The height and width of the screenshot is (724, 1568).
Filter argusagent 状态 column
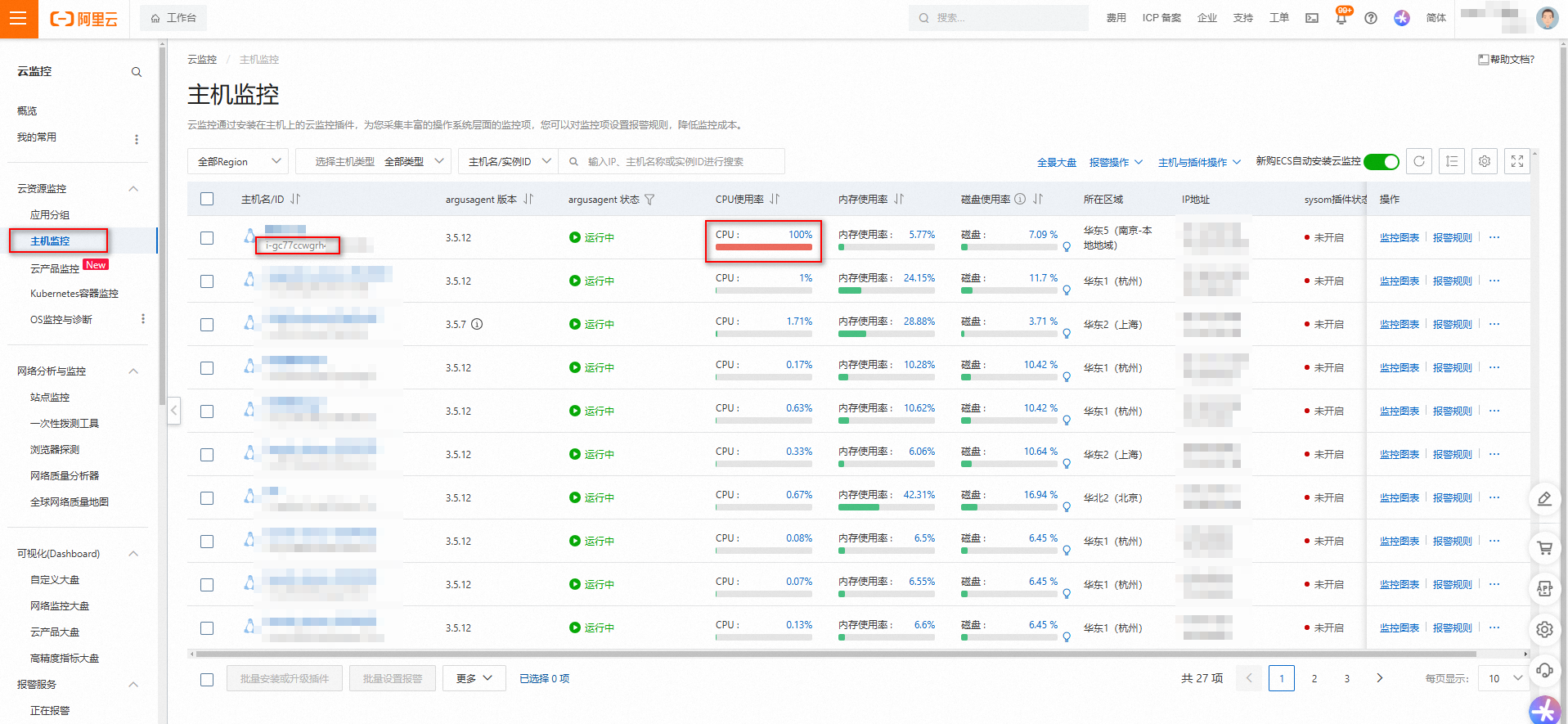click(649, 200)
